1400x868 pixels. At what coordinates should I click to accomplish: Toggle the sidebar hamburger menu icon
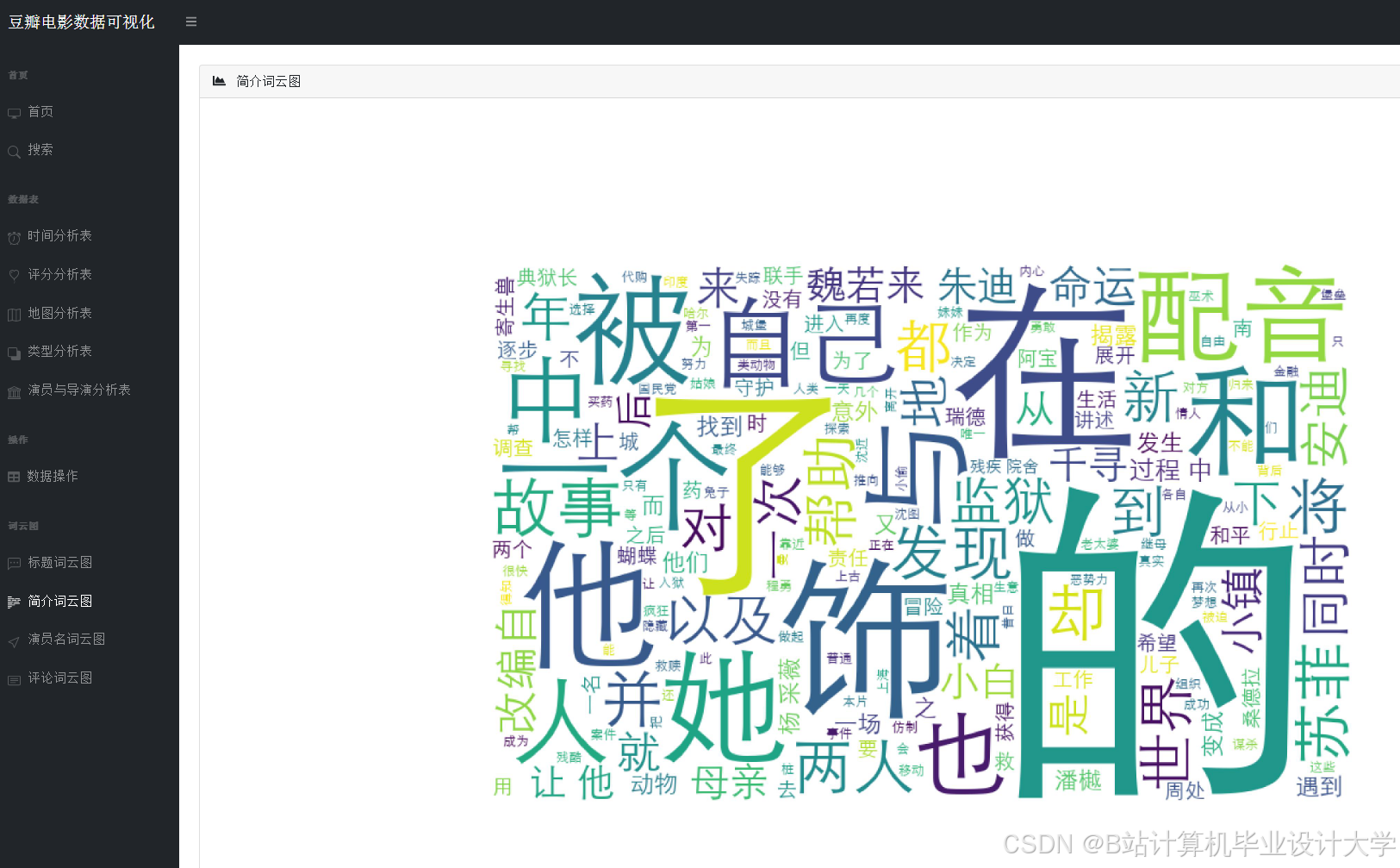[x=191, y=22]
